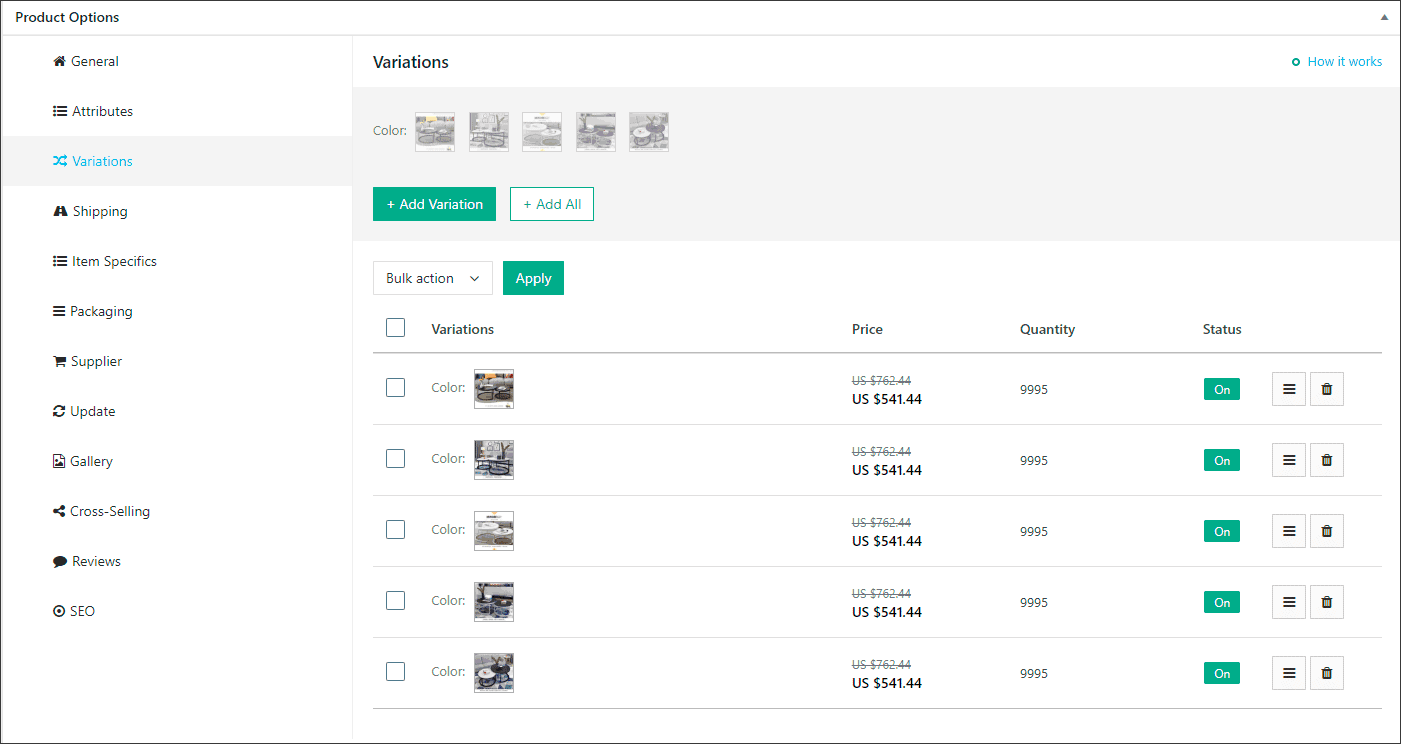Select the fourth Color swatch image in the top strip
The width and height of the screenshot is (1401, 744).
(596, 132)
